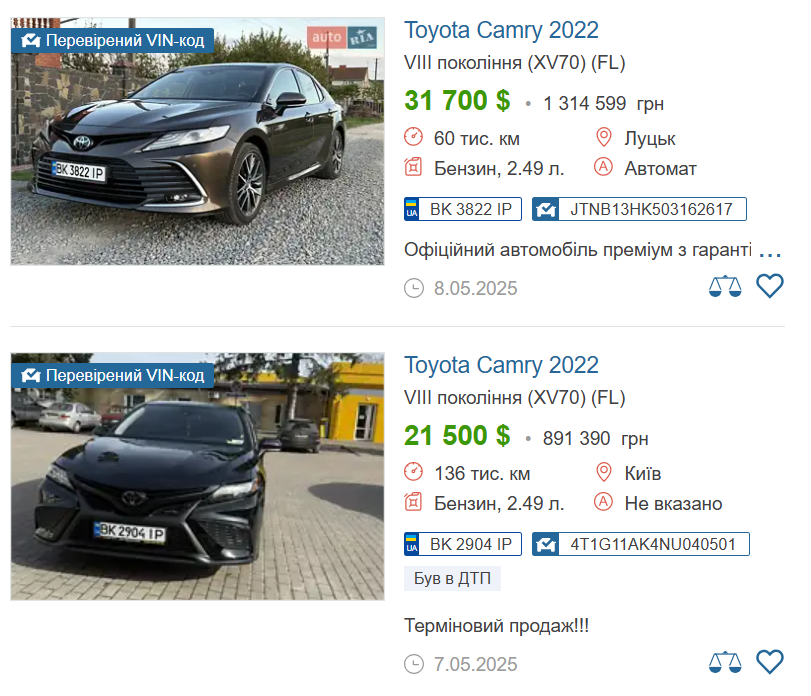Click the Автомат transmission icon
This screenshot has height=696, width=811.
(x=603, y=168)
